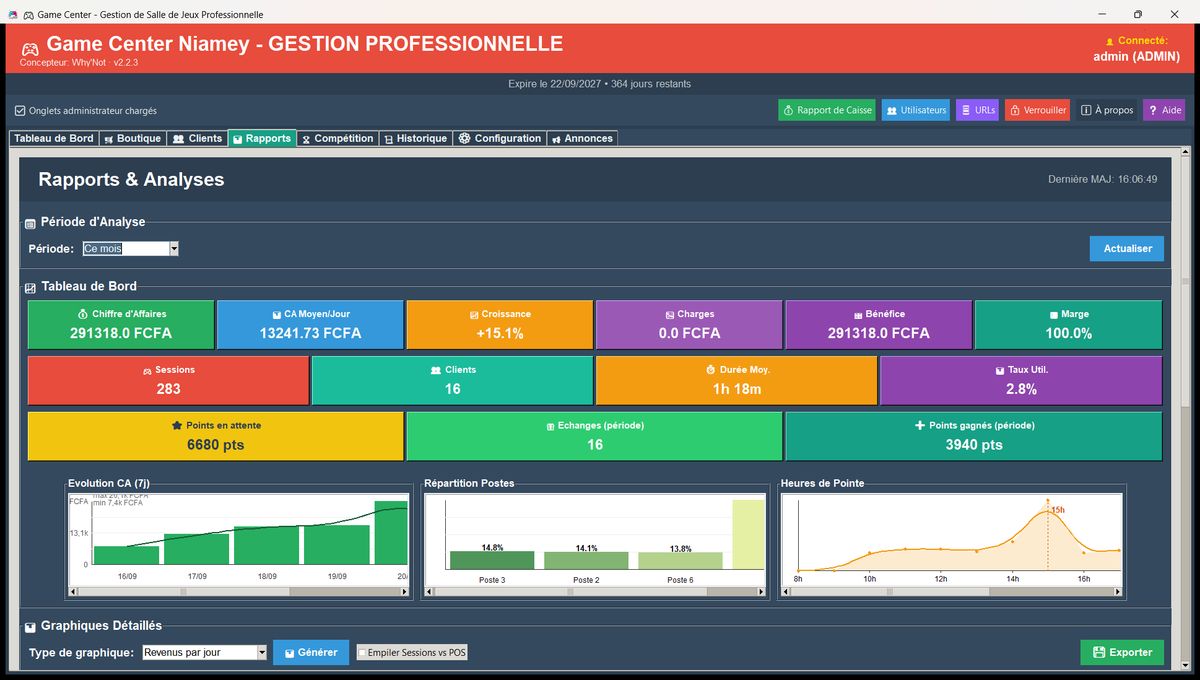Open the Historique tab

[416, 138]
